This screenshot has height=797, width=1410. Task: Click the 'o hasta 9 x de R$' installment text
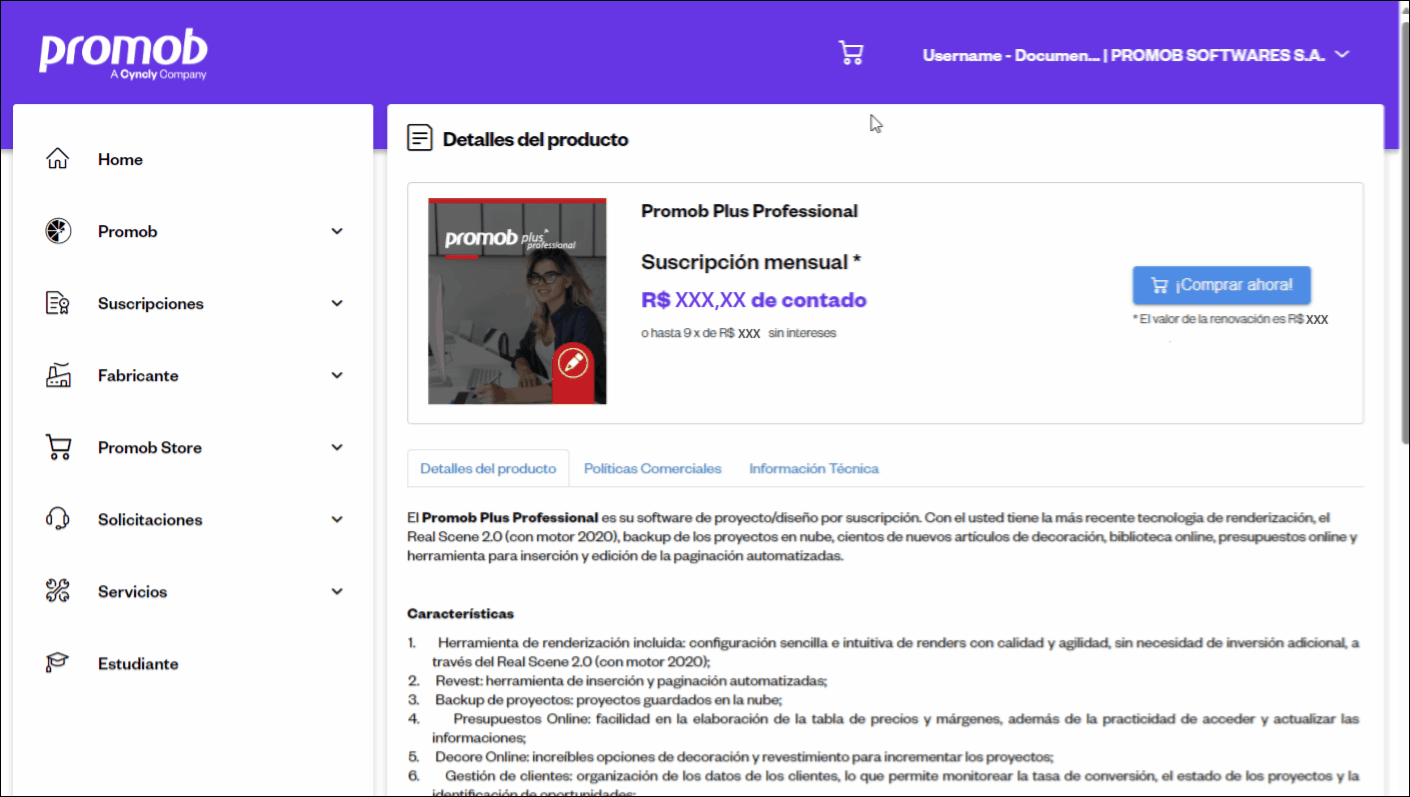click(x=738, y=333)
